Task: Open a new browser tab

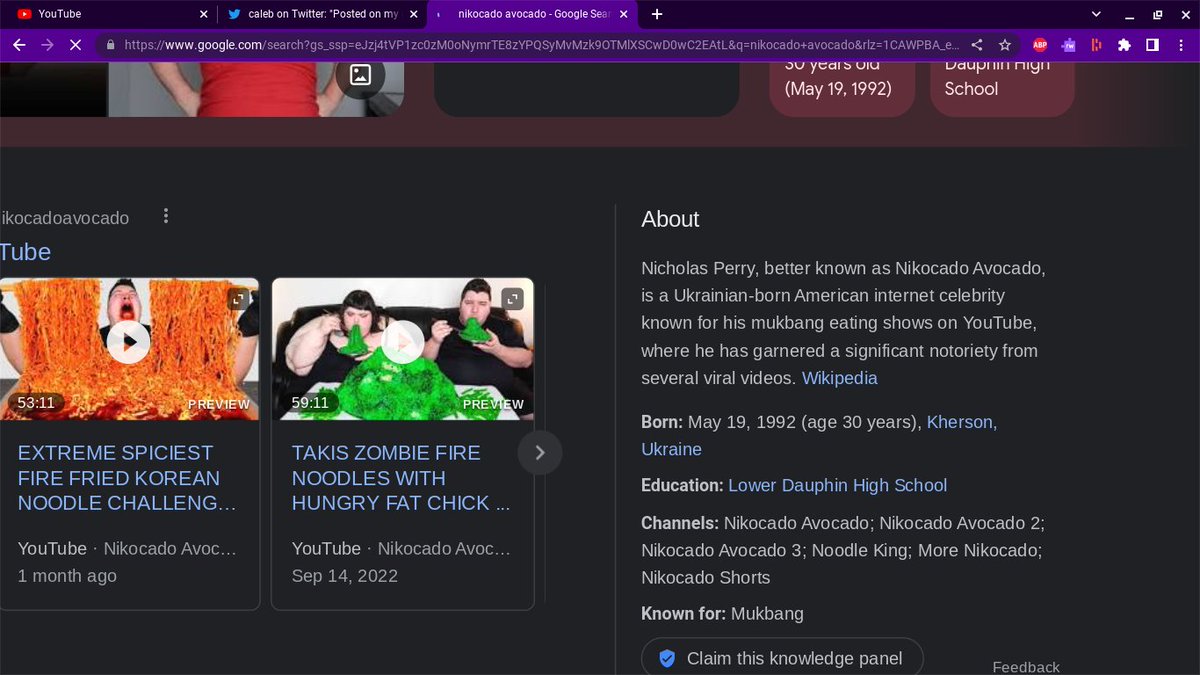Action: point(657,14)
